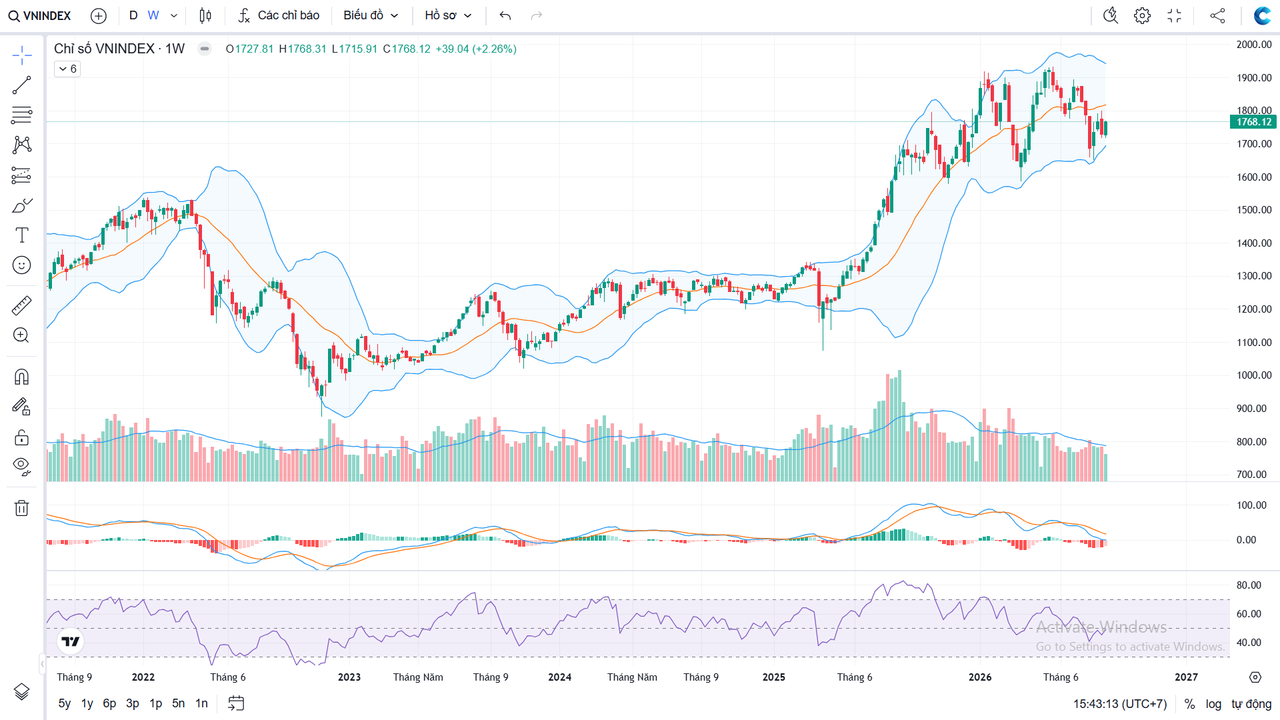Toggle the log scale
Screen dimensions: 1280x720
1213,704
